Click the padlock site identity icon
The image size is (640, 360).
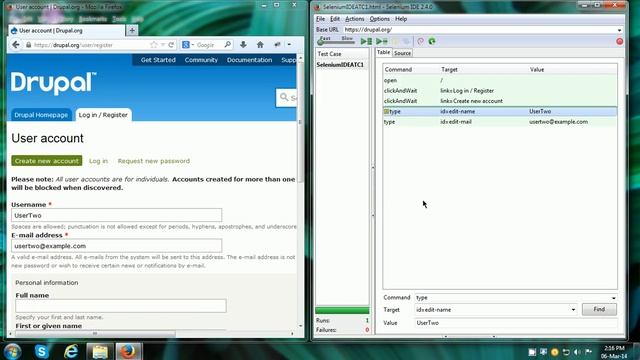[x=28, y=45]
